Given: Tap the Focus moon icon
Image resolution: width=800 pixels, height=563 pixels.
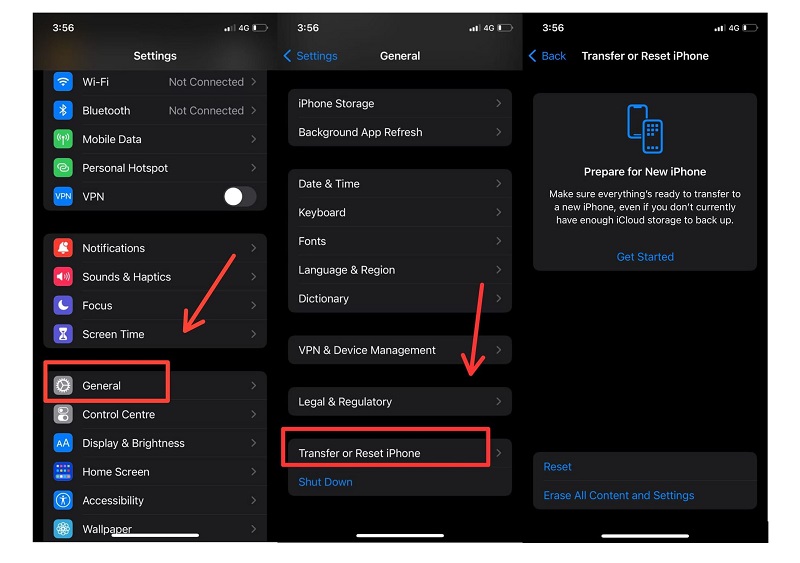Looking at the screenshot, I should pyautogui.click(x=63, y=305).
